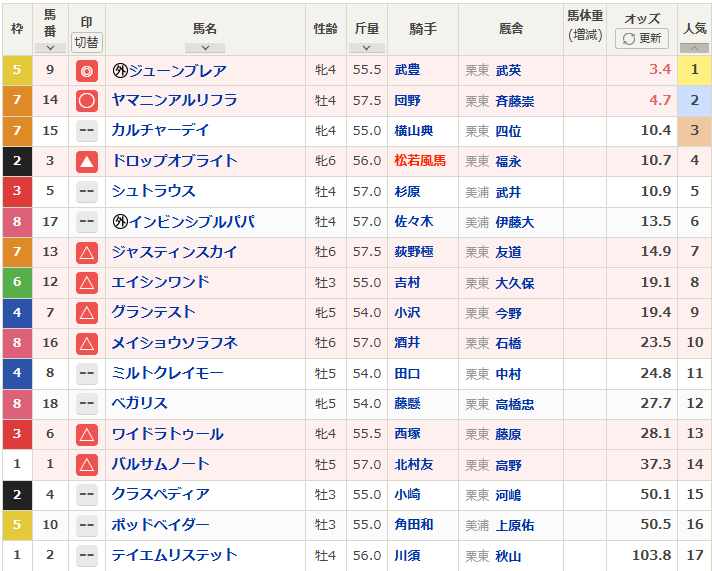This screenshot has width=712, height=571.
Task: Click the double-circle mark for ジューンブレア
Action: pos(87,71)
